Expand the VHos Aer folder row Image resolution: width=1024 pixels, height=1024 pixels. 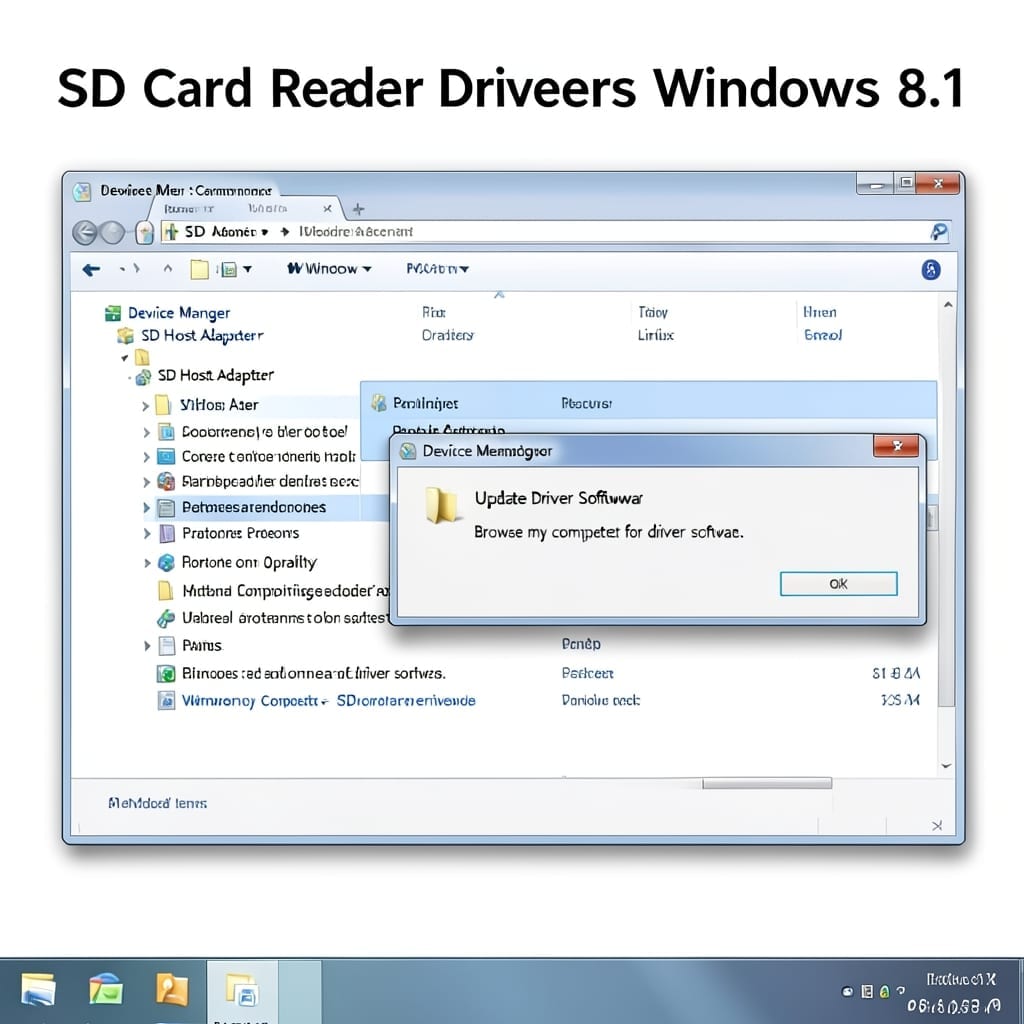(146, 406)
